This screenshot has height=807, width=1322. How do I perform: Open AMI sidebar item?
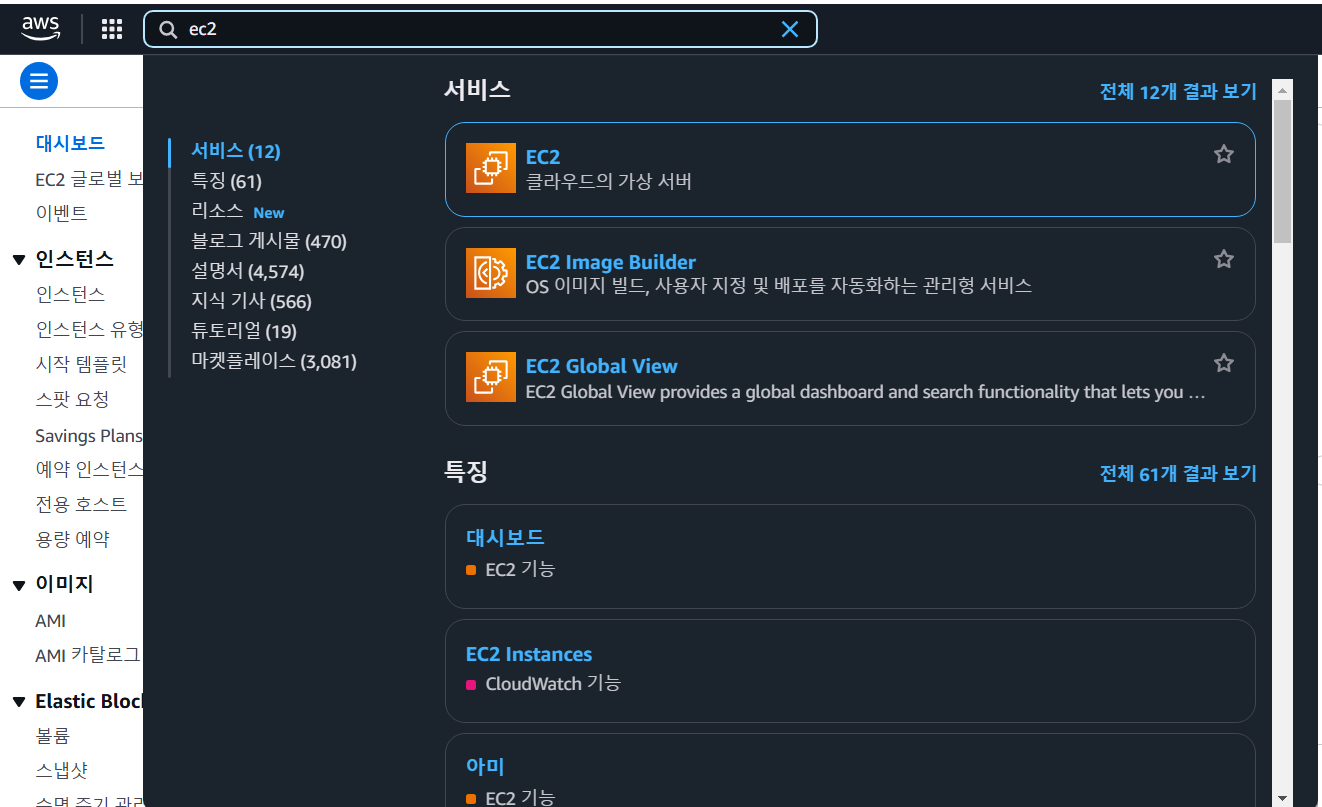click(50, 621)
